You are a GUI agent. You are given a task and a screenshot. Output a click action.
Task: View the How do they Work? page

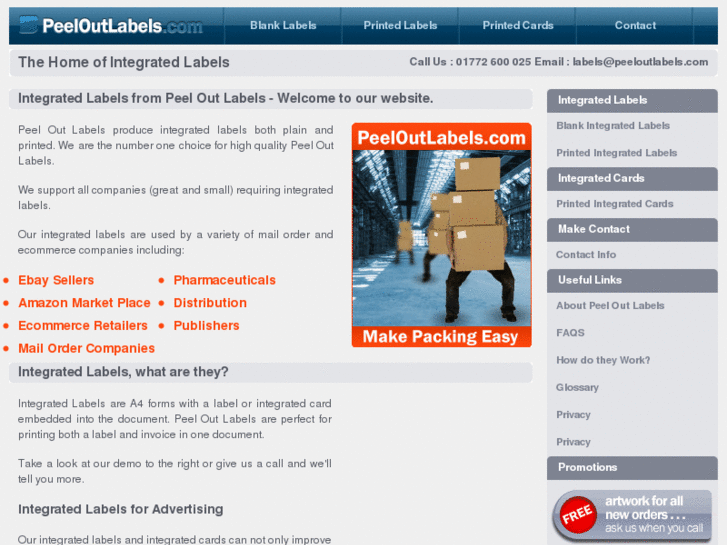(603, 360)
